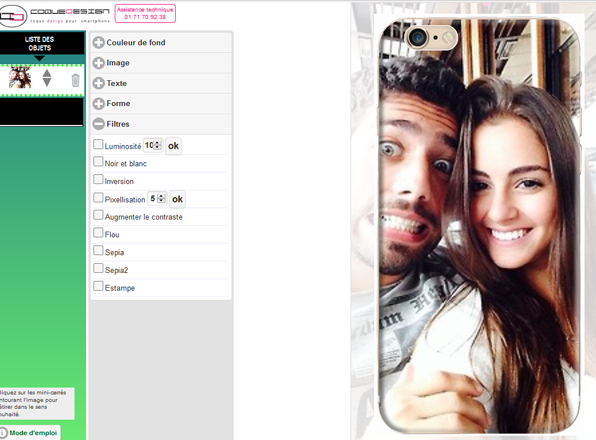Move object up with the up arrow

pyautogui.click(x=47, y=73)
